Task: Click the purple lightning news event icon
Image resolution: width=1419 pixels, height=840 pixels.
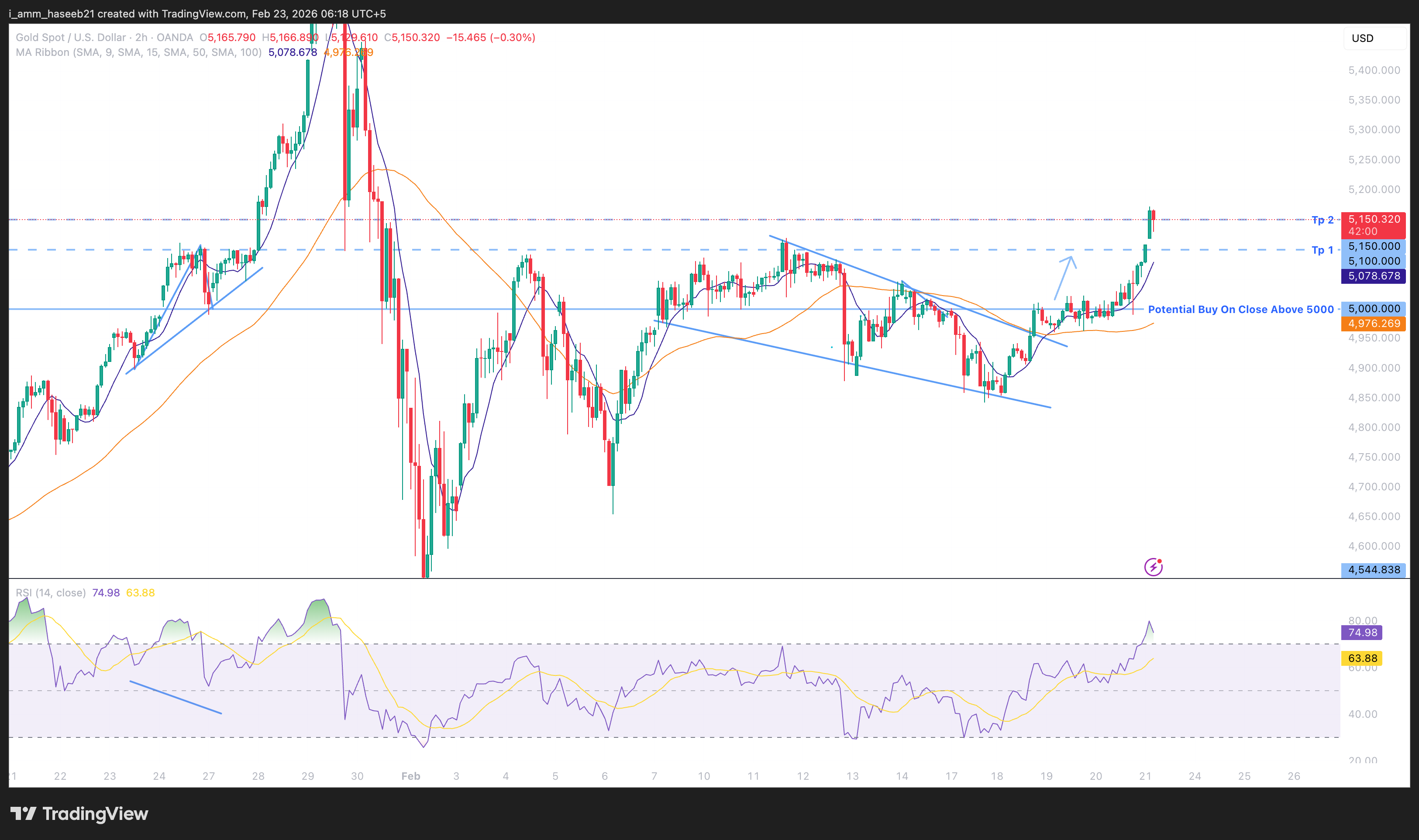Action: pyautogui.click(x=1153, y=567)
